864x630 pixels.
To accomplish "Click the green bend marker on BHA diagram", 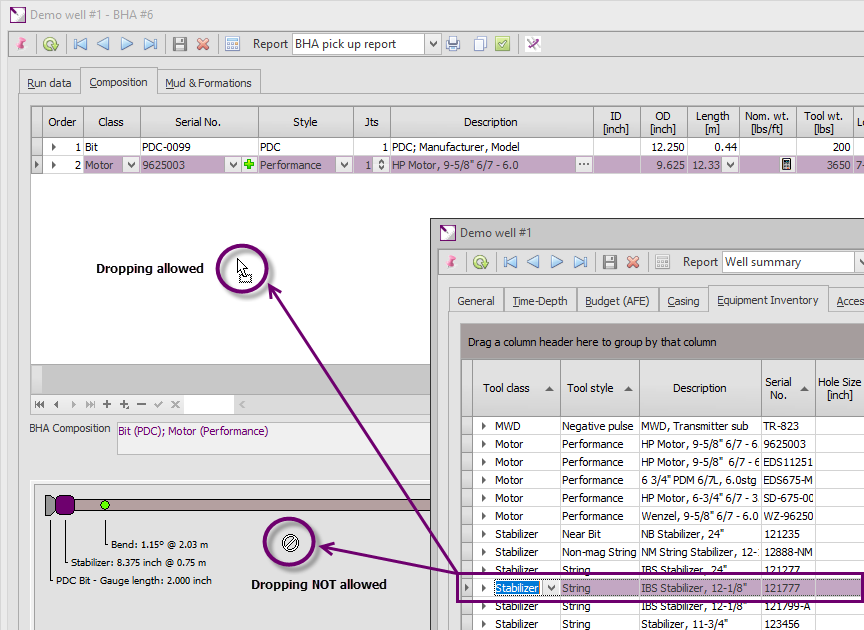I will pyautogui.click(x=105, y=505).
